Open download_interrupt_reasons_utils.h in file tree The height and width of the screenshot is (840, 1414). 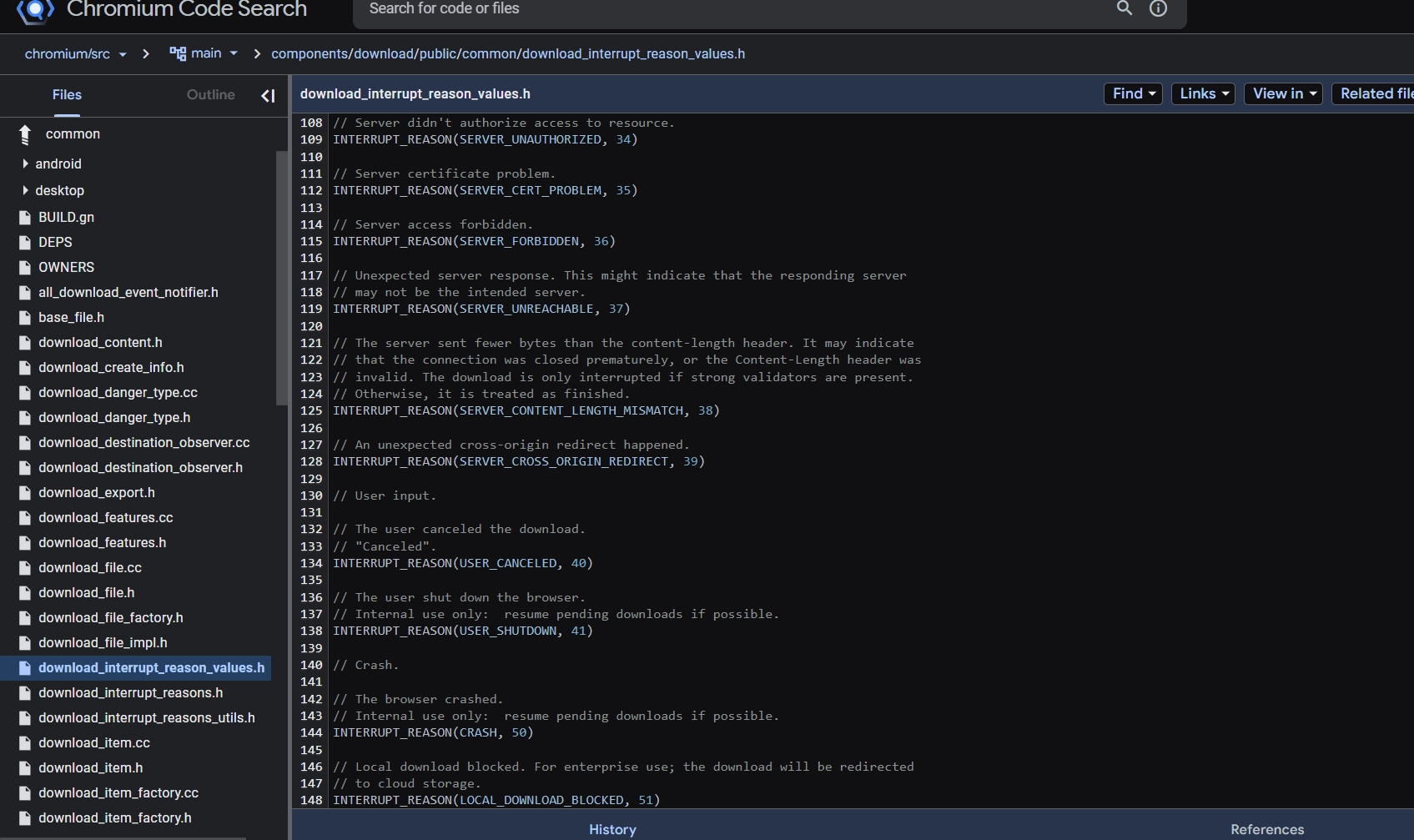click(147, 718)
